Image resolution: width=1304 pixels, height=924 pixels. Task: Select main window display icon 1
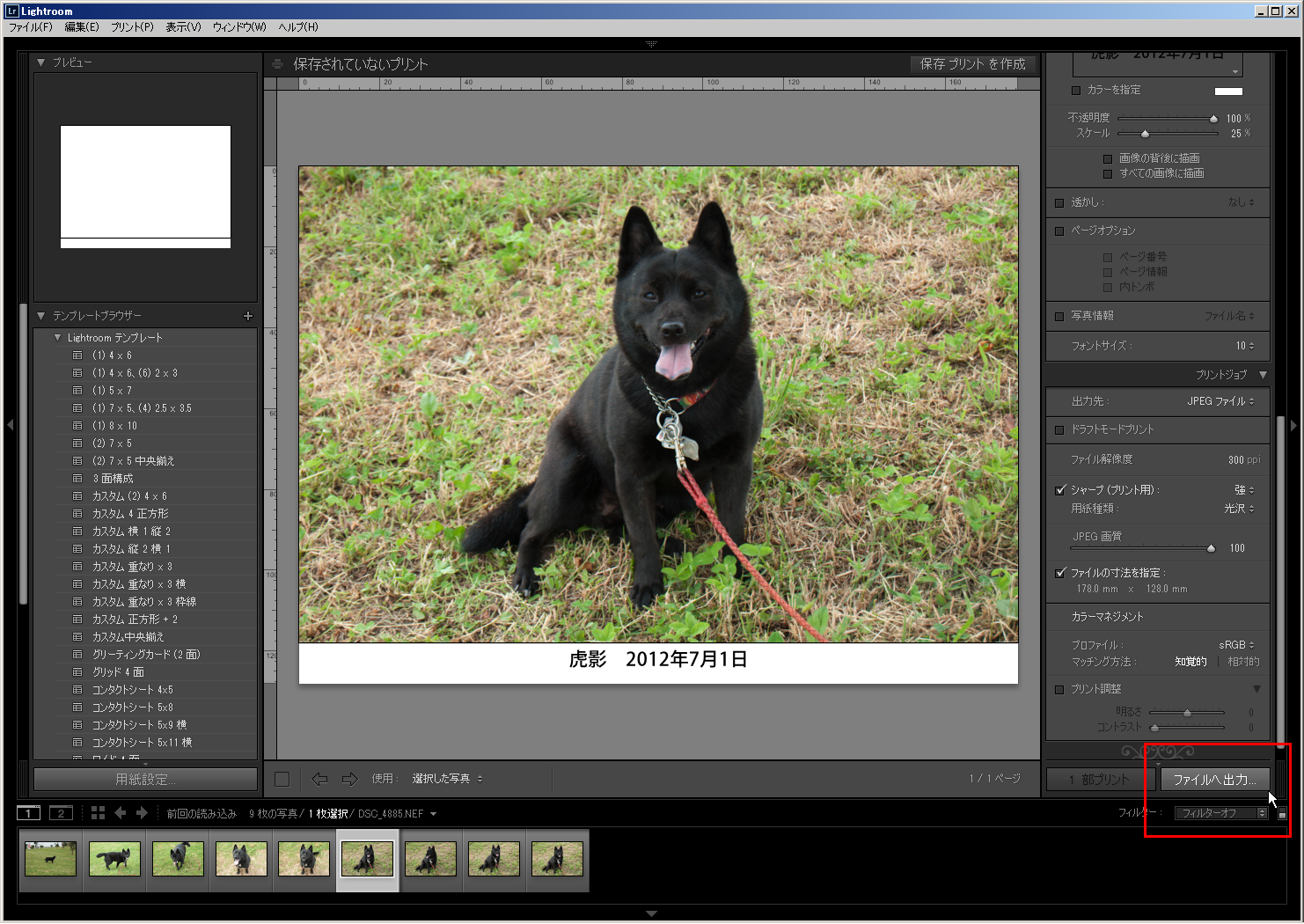(x=29, y=813)
